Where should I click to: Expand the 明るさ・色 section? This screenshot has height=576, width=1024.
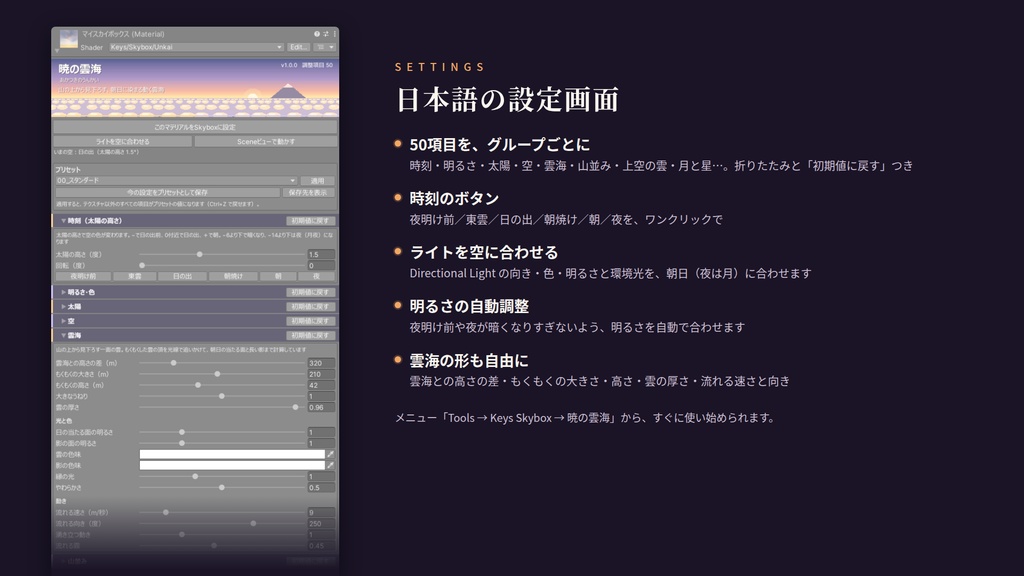(63, 293)
